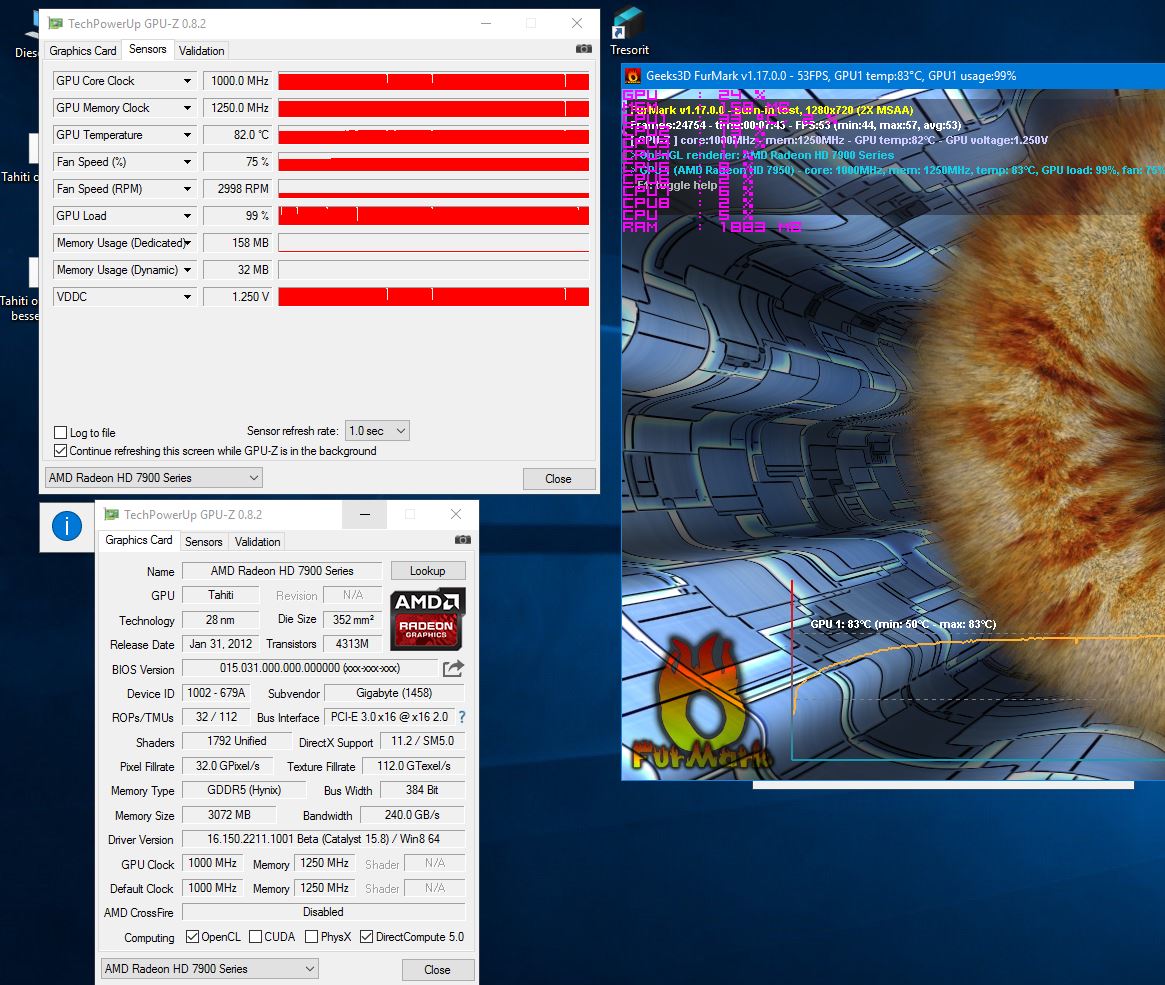Click the Name field AMD Radeon HD 7900 Series
This screenshot has width=1165, height=985.
tap(282, 570)
